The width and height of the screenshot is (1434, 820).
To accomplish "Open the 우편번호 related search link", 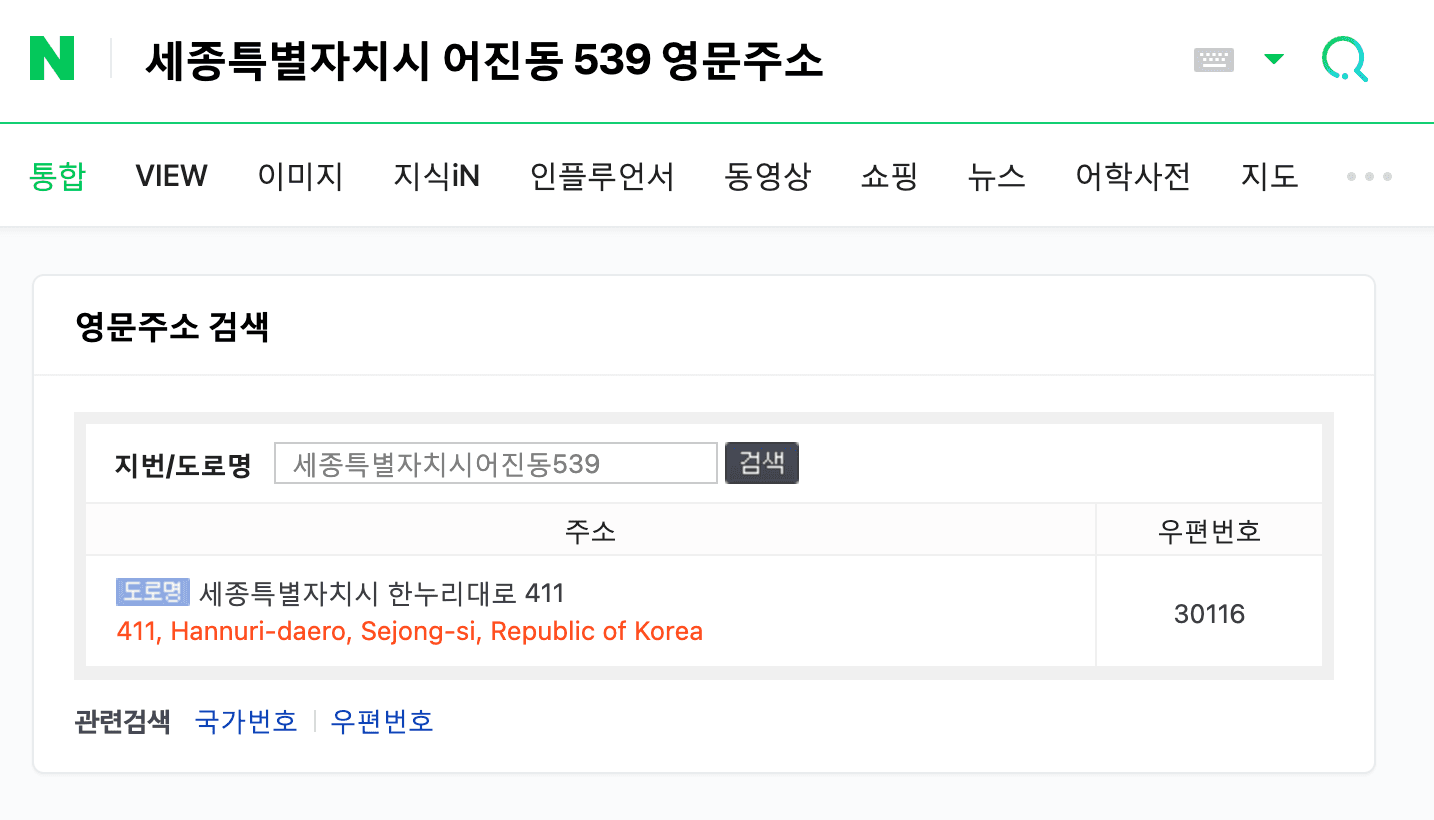I will click(382, 721).
